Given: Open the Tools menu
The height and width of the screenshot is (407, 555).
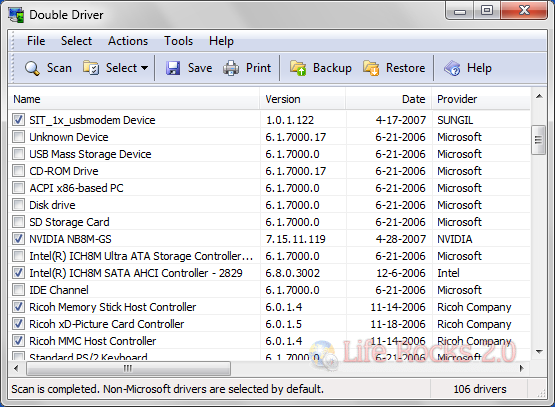Looking at the screenshot, I should click(x=178, y=41).
